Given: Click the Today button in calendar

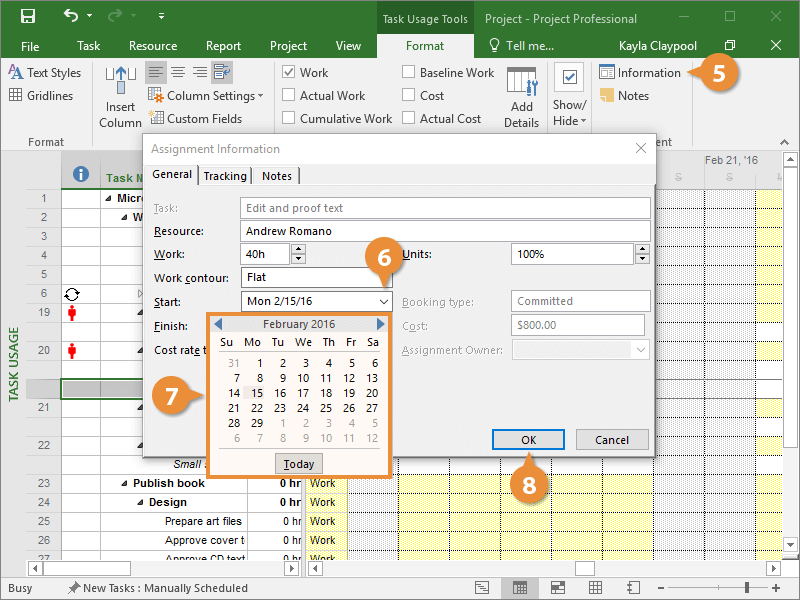Looking at the screenshot, I should click(x=298, y=464).
